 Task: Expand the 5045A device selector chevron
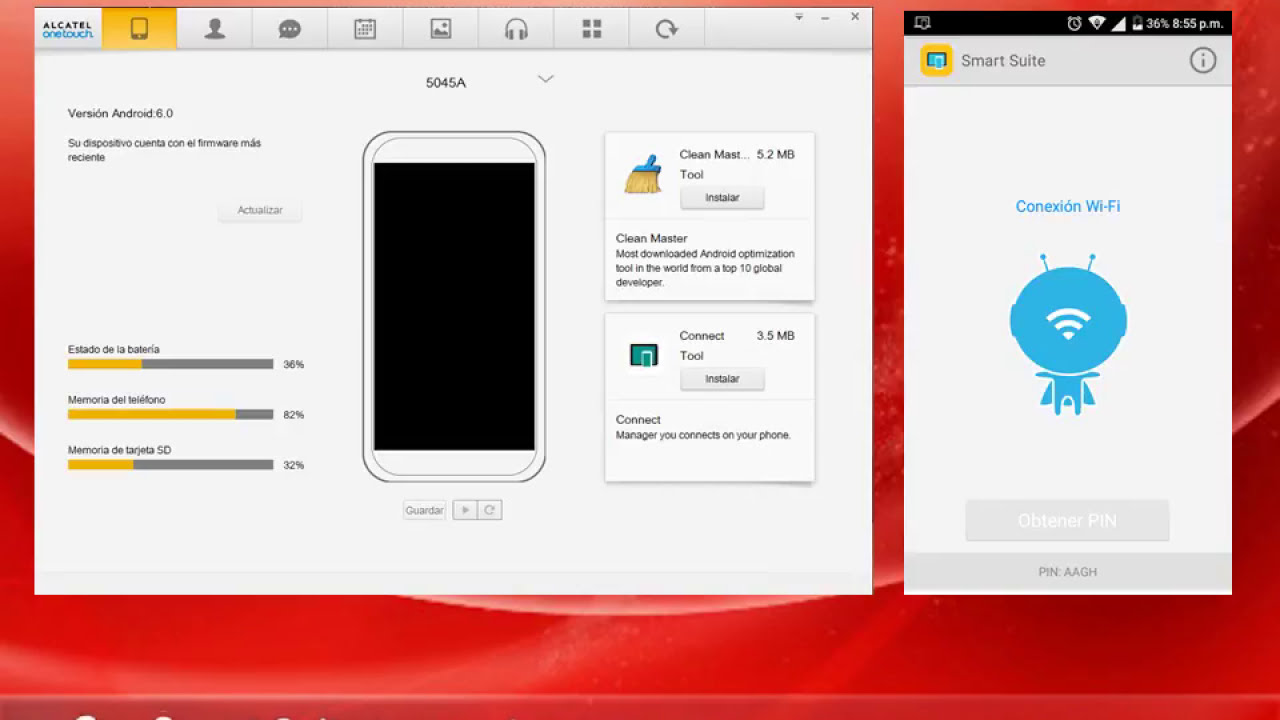[x=545, y=79]
